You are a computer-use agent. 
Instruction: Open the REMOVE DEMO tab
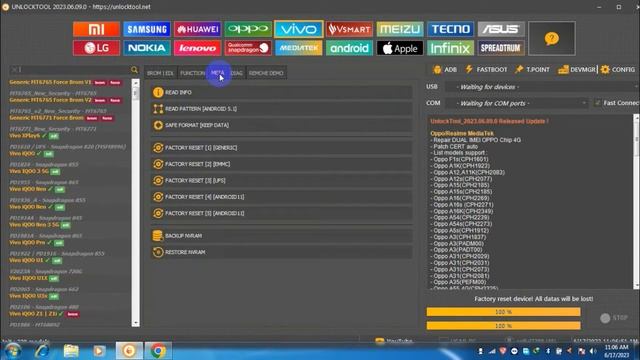[266, 73]
